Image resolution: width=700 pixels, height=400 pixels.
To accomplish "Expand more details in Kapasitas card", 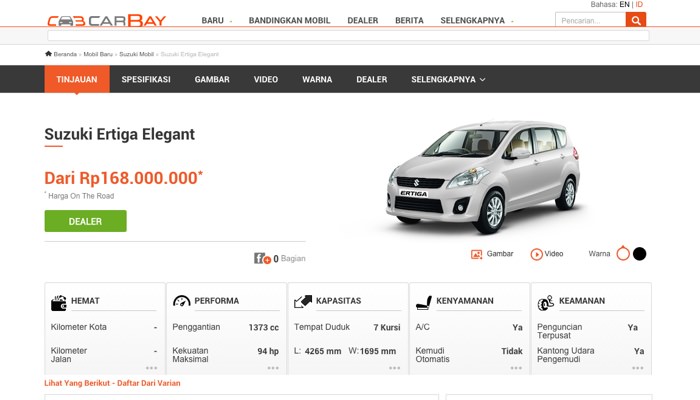I will (394, 368).
